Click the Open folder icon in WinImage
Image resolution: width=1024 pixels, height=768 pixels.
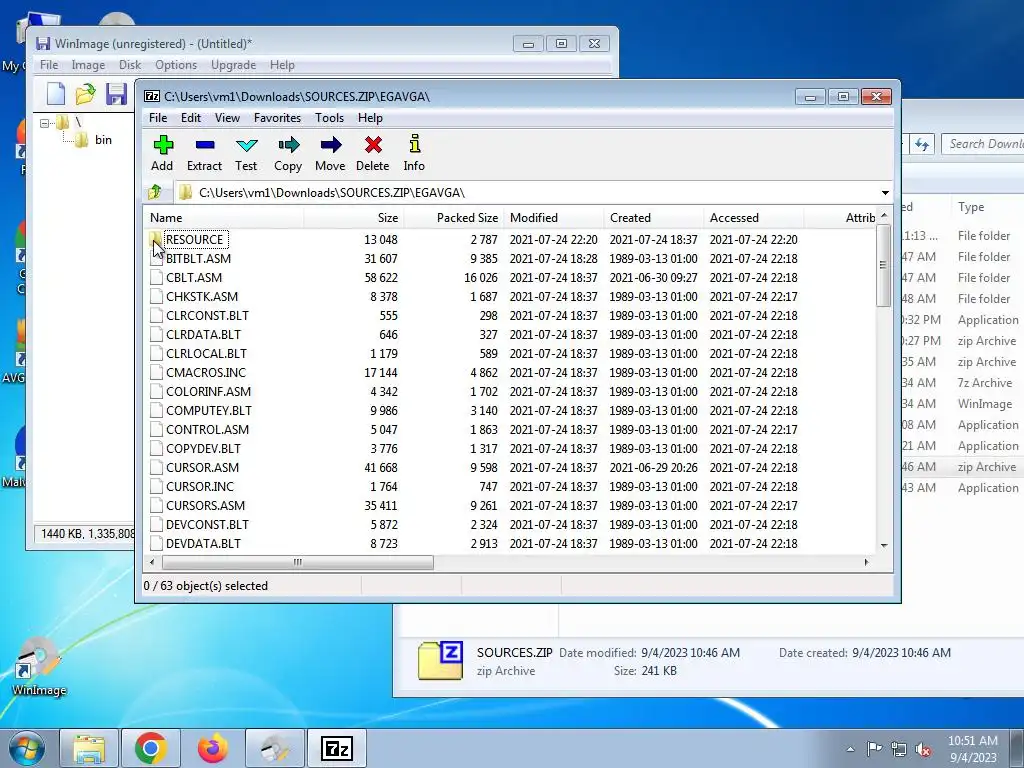(x=86, y=94)
